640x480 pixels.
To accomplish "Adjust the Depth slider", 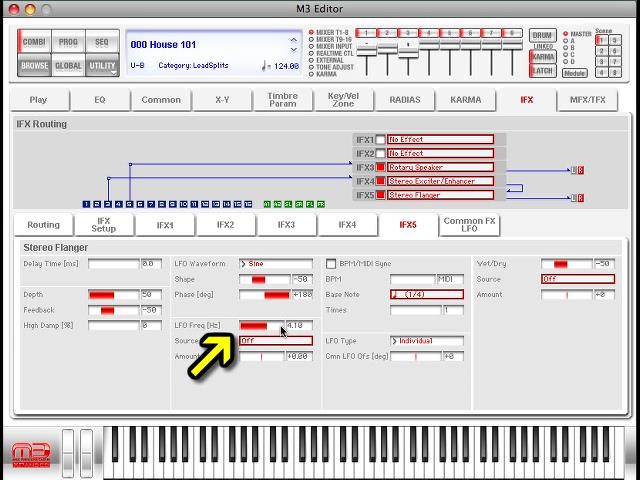I will (114, 295).
